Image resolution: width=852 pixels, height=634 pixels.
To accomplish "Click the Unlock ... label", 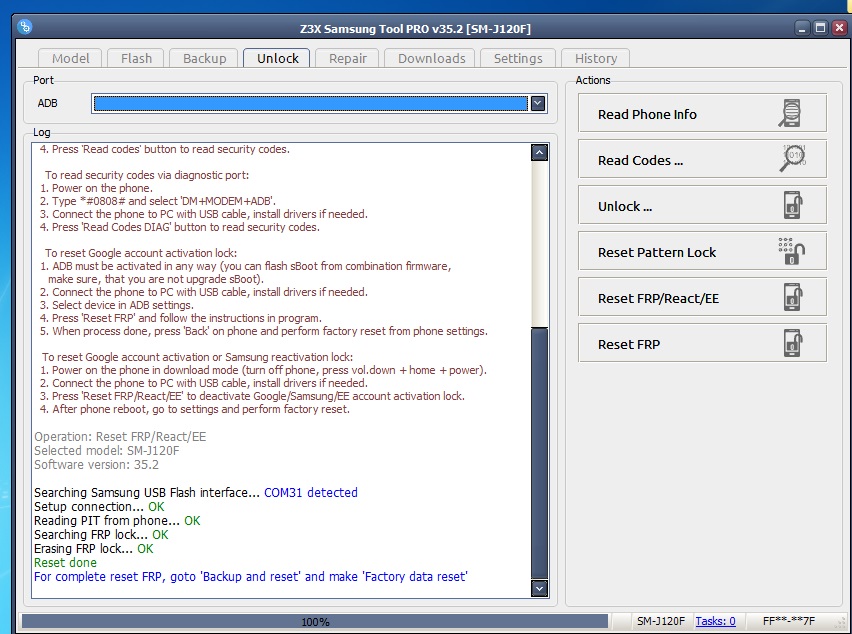I will tap(625, 206).
